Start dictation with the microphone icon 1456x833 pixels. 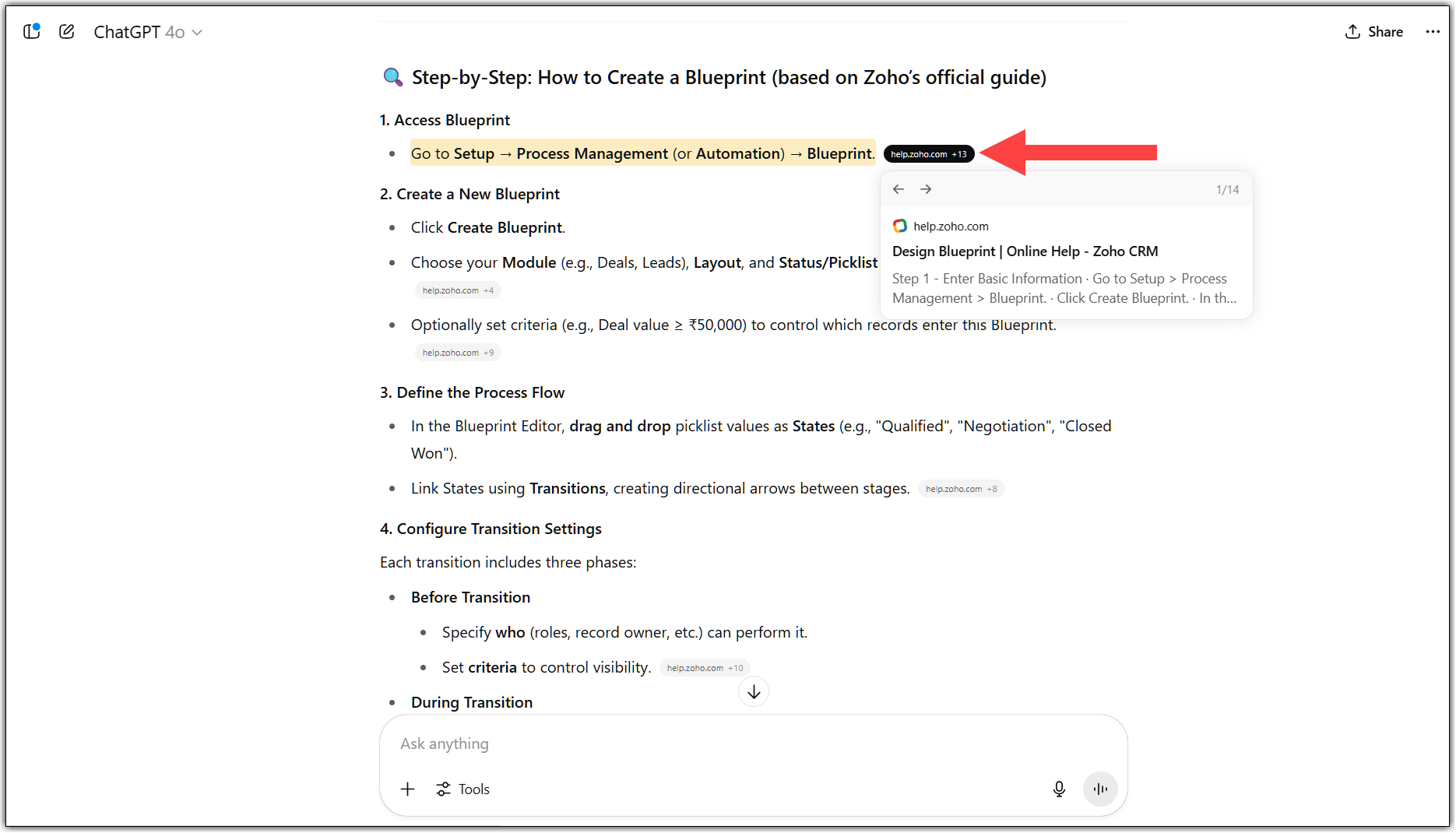tap(1059, 789)
